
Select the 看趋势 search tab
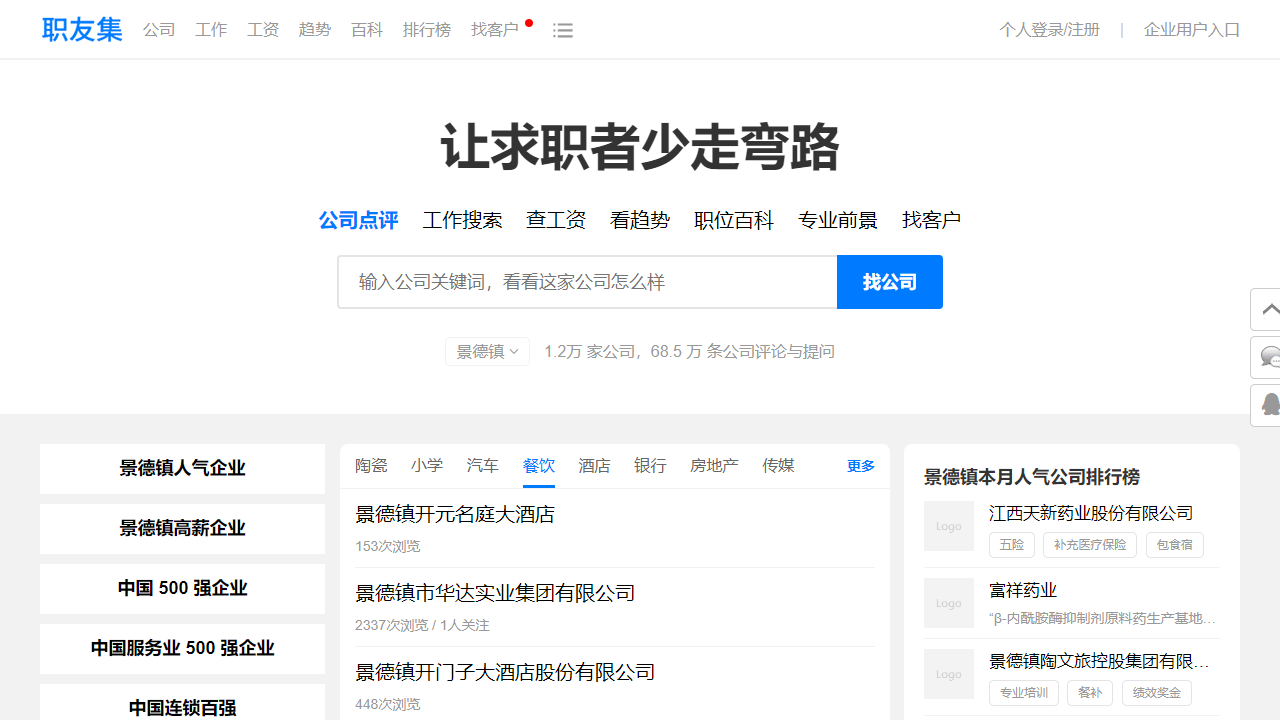(x=640, y=220)
